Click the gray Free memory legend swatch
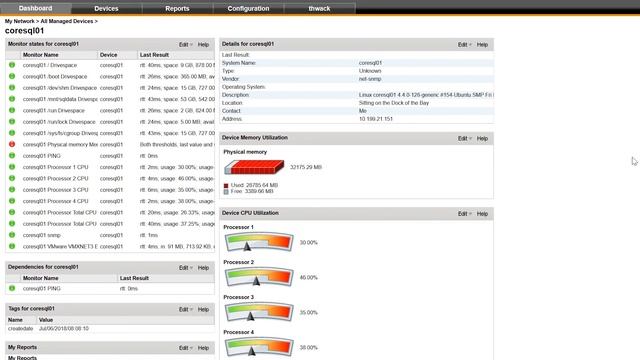Image resolution: width=640 pixels, height=360 pixels. (226, 191)
